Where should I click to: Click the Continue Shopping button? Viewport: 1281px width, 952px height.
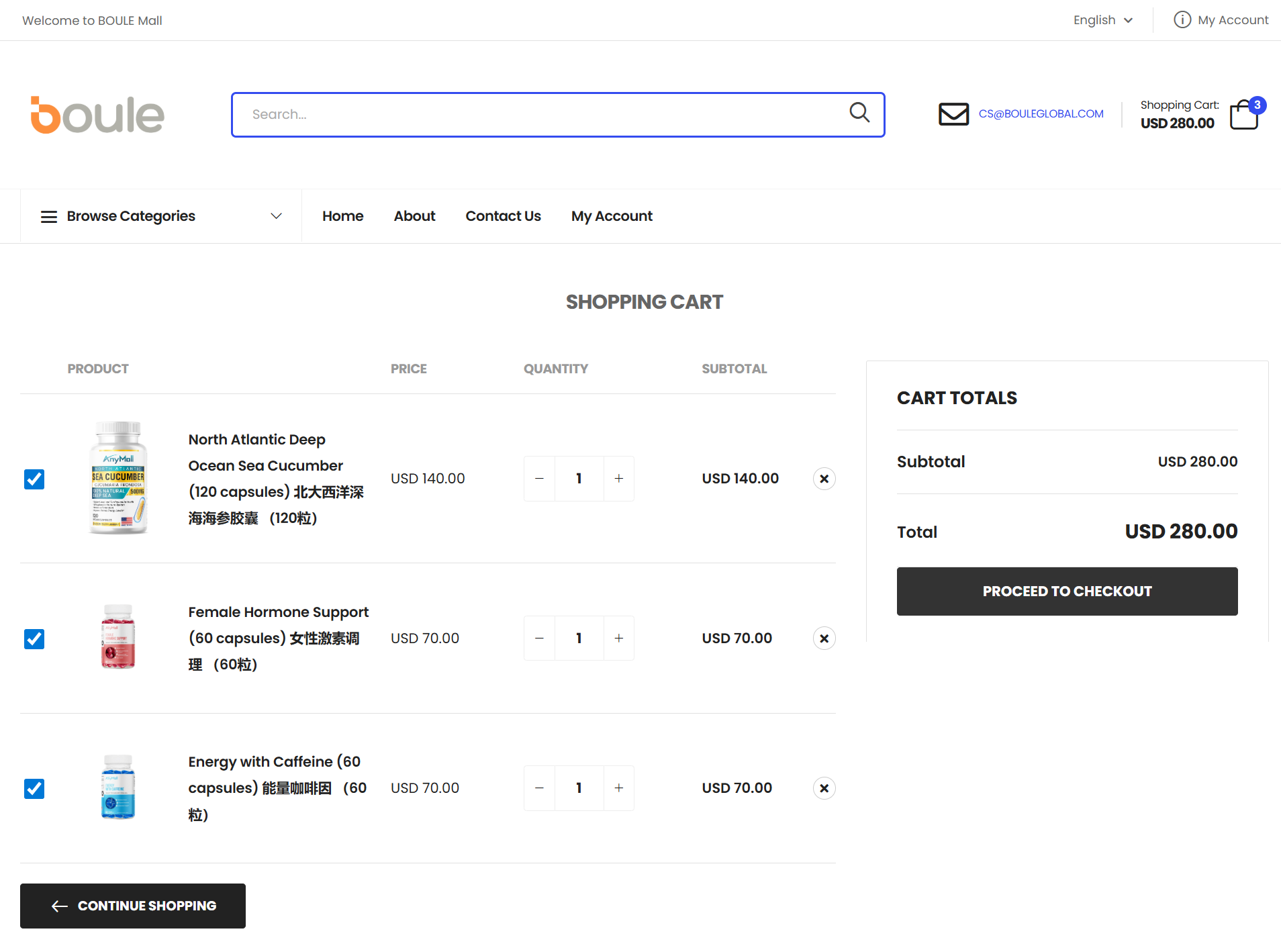coord(133,906)
